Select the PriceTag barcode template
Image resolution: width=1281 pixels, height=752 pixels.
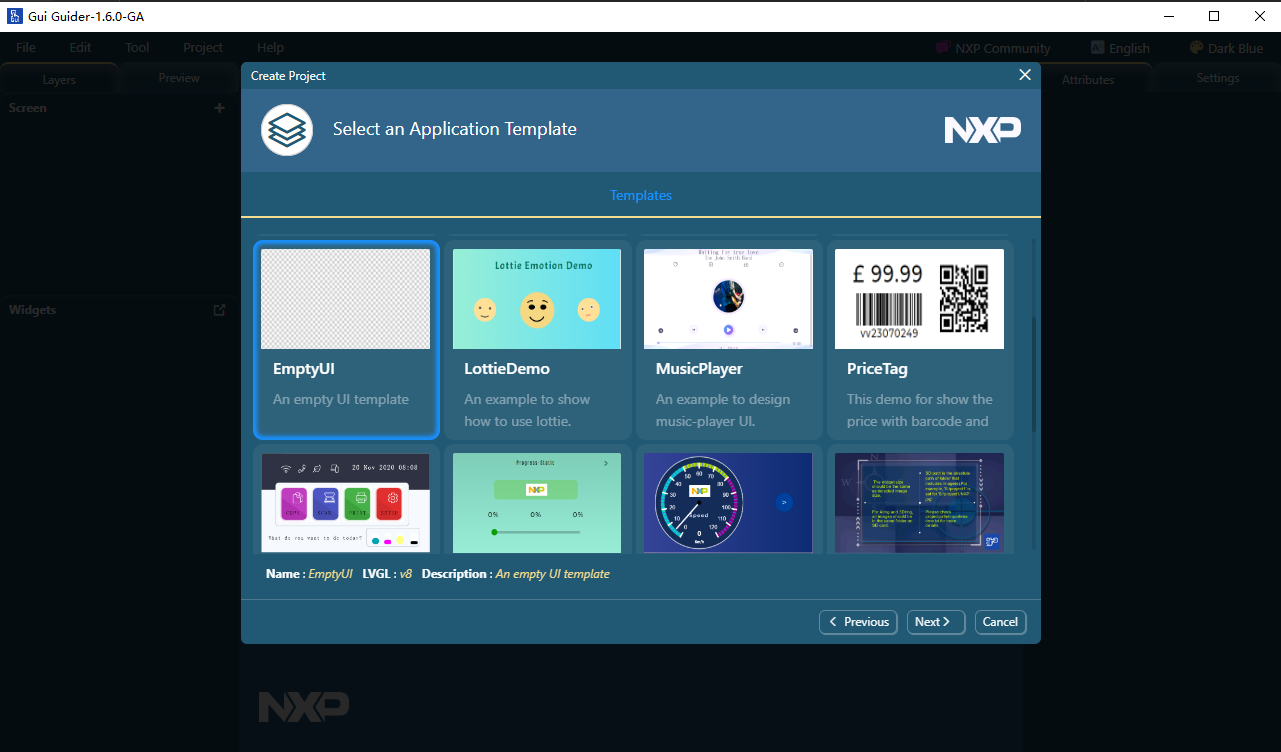click(919, 339)
